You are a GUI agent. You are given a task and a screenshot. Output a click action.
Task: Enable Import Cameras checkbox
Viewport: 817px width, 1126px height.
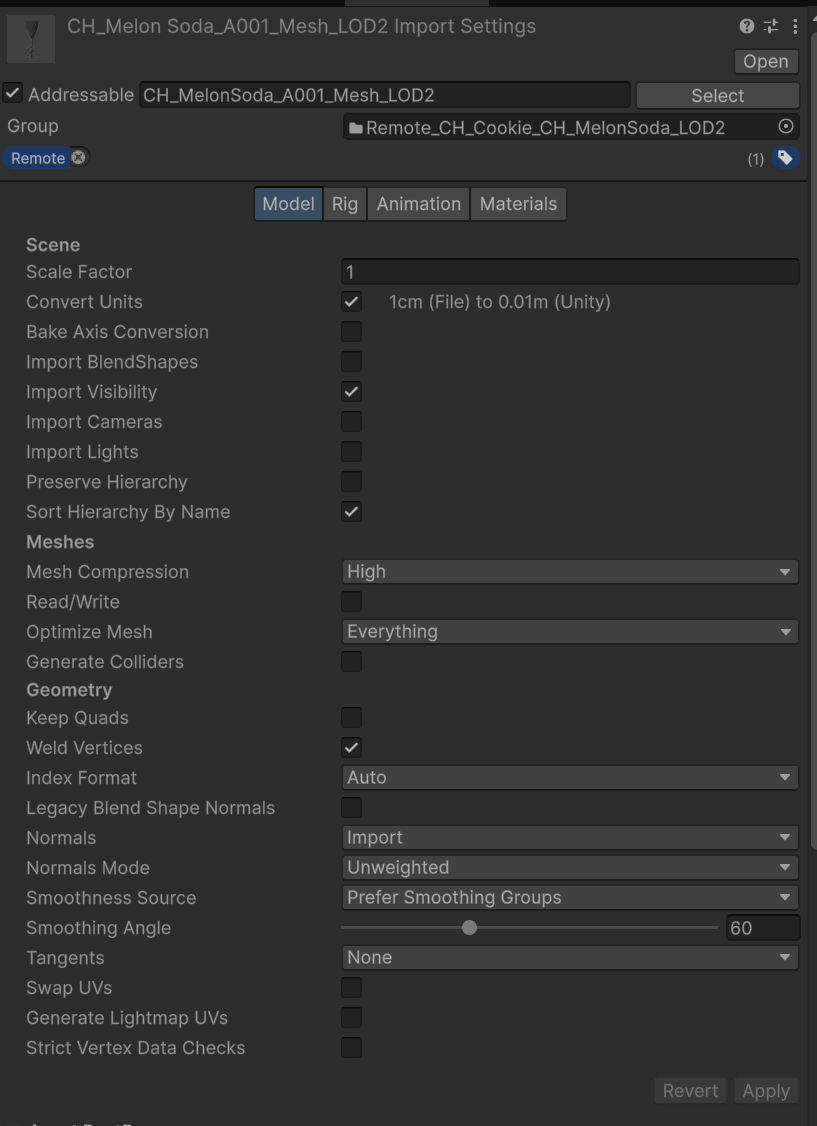(x=351, y=422)
